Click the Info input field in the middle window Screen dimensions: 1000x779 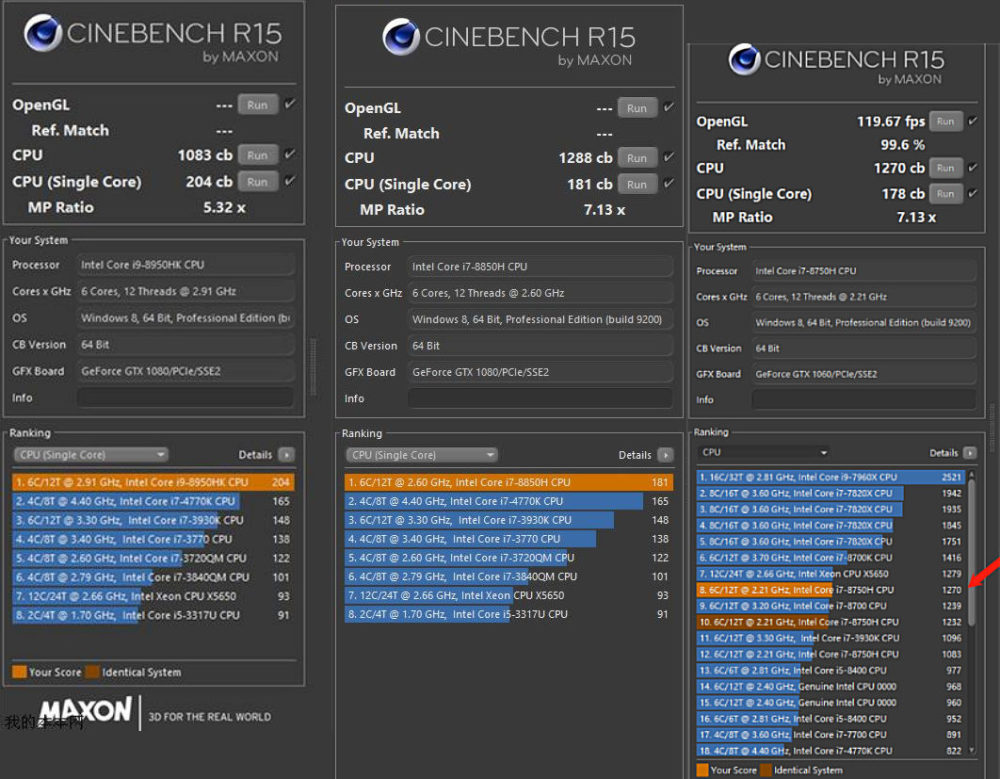540,399
